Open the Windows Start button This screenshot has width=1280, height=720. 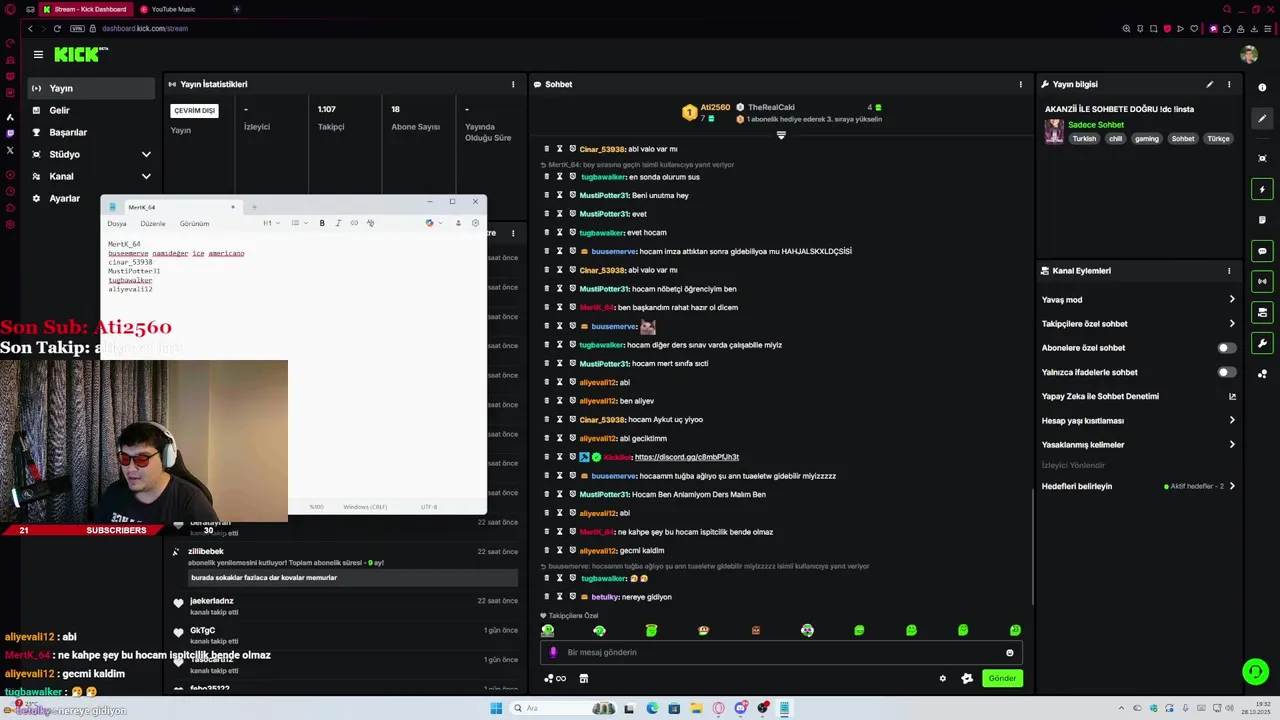tap(496, 708)
